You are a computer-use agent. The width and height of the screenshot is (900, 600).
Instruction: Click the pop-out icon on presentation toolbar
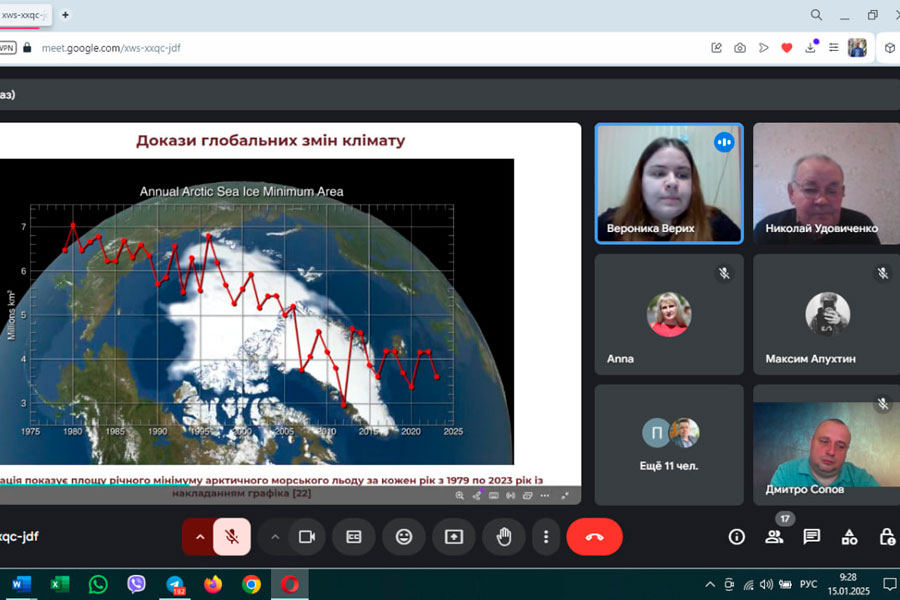coord(527,496)
